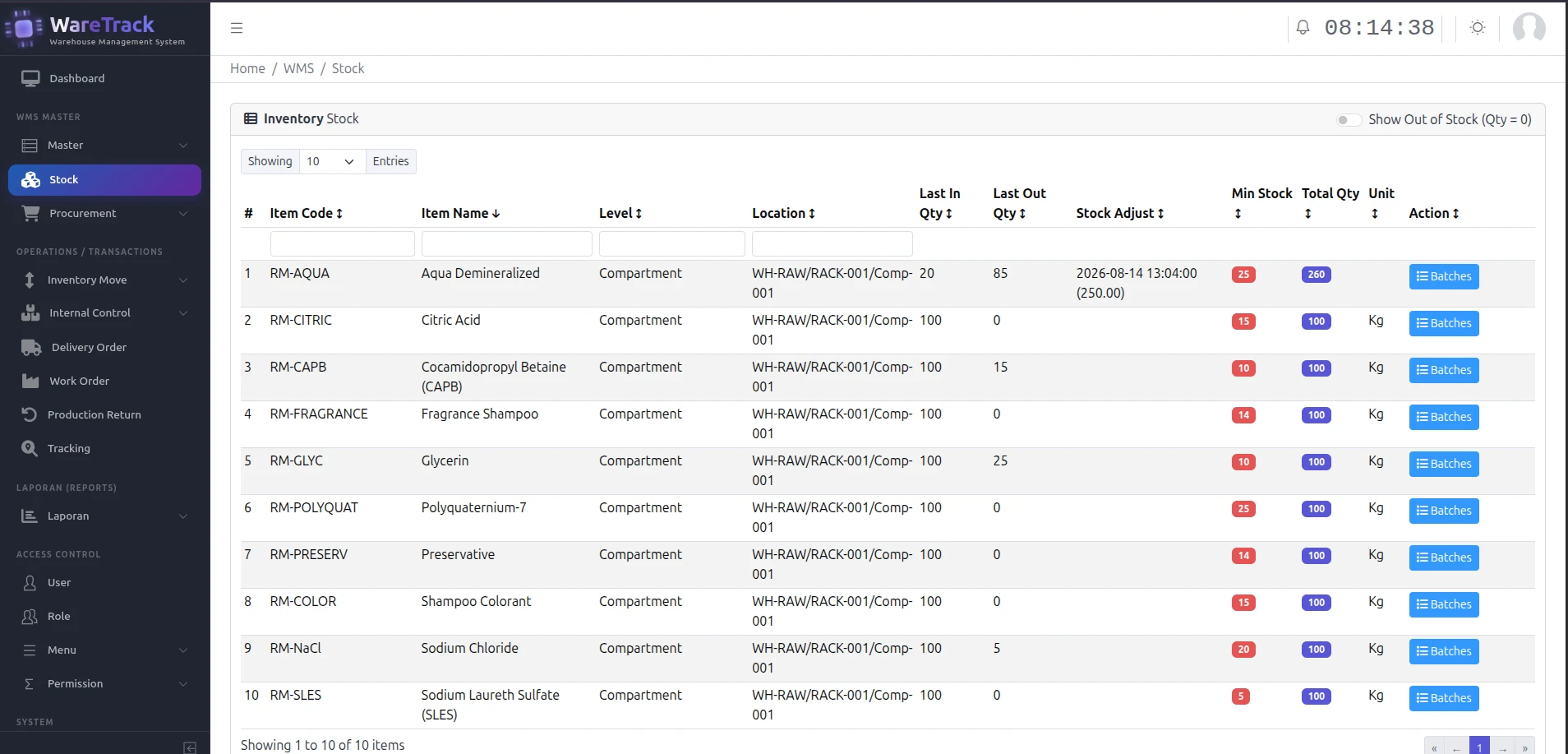The image size is (1568, 754).
Task: Open Batches for RM-CITRIC row
Action: [1444, 323]
